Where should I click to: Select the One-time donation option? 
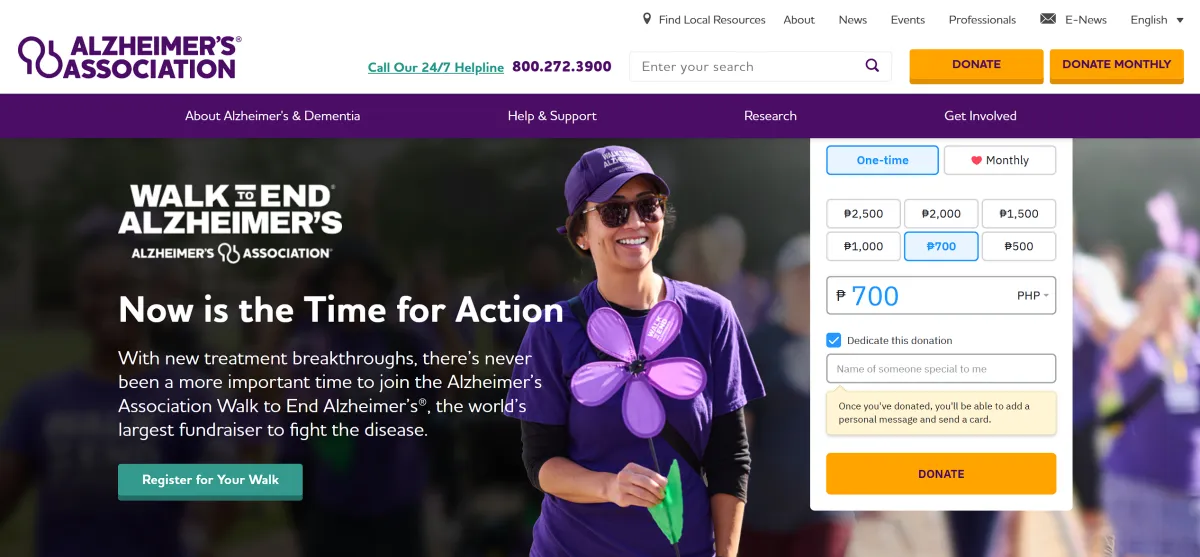(882, 160)
